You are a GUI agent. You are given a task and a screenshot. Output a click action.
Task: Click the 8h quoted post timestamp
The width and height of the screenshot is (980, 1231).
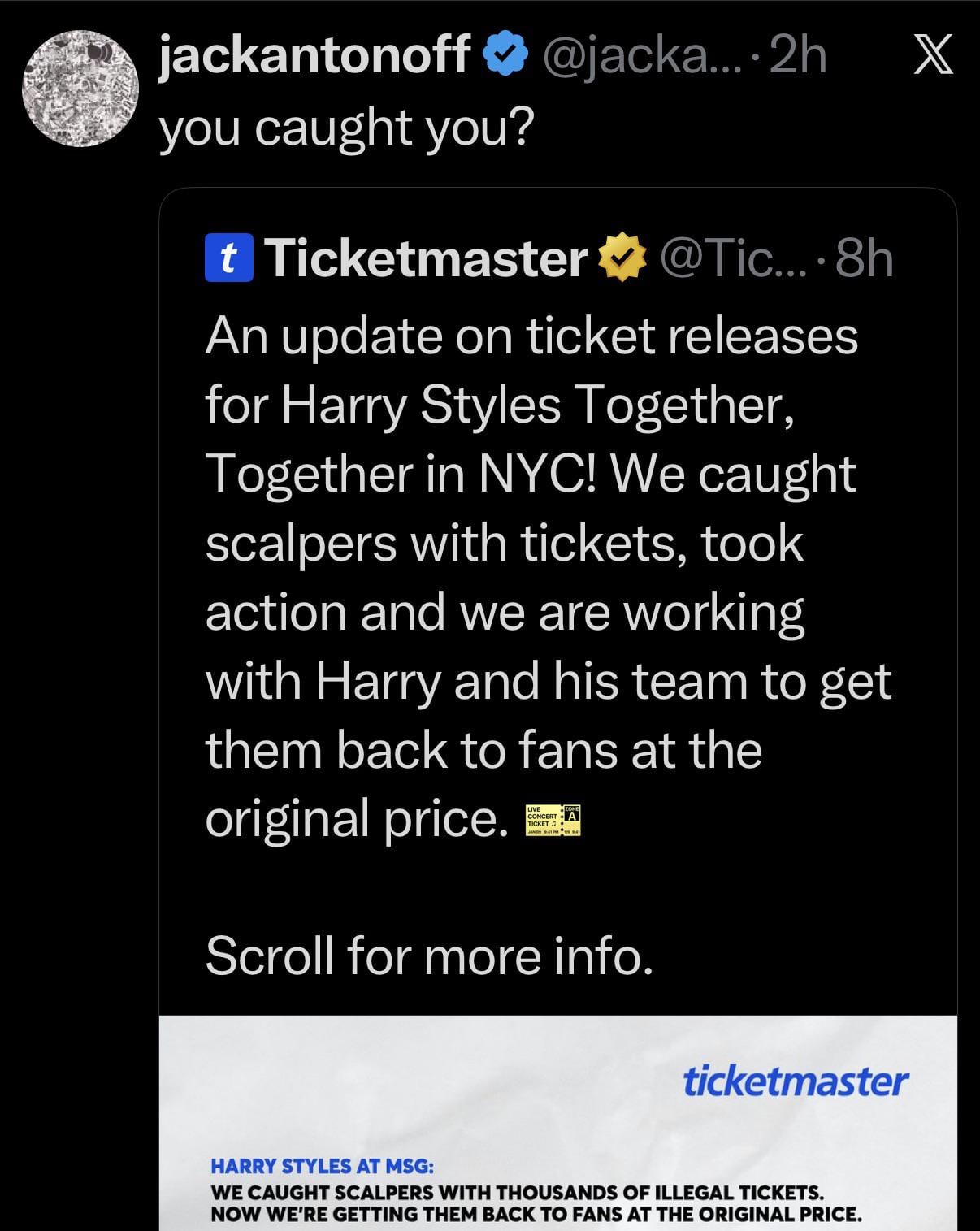(x=864, y=258)
